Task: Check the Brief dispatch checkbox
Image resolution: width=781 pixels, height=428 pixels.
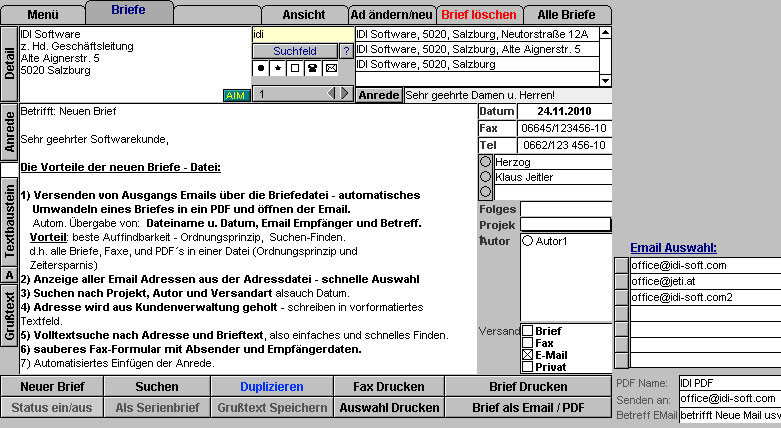Action: (527, 331)
